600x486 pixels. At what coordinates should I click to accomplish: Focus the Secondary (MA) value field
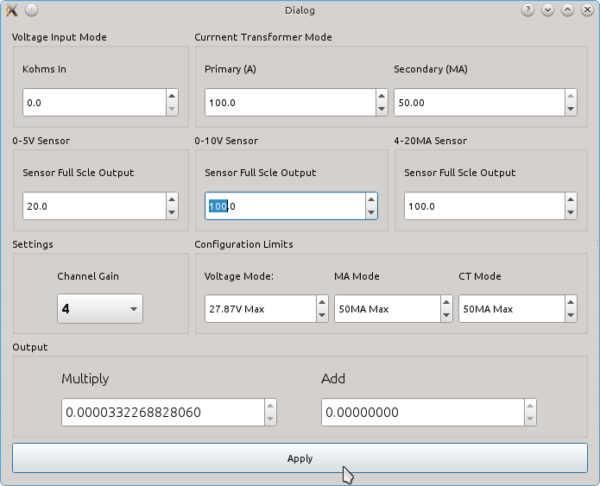click(x=478, y=103)
